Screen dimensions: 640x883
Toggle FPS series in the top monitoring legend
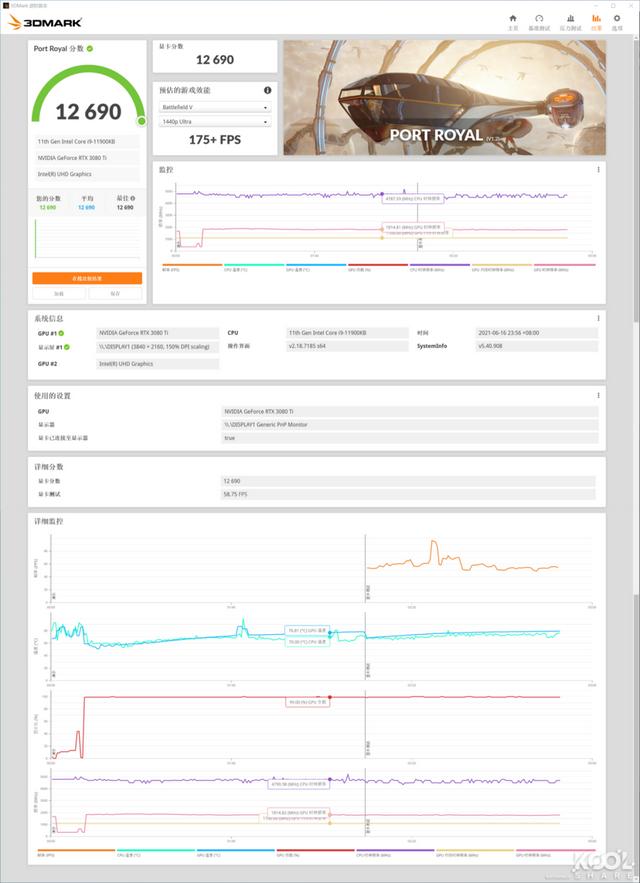[192, 267]
